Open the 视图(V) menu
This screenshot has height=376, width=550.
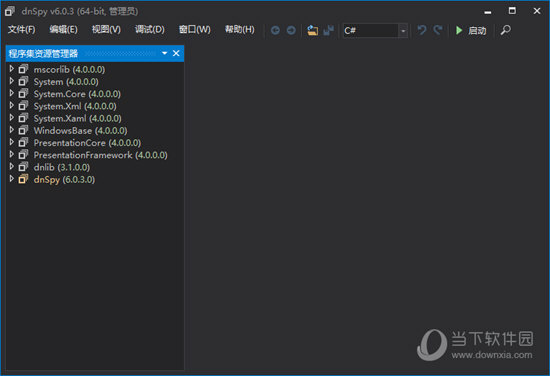(106, 30)
